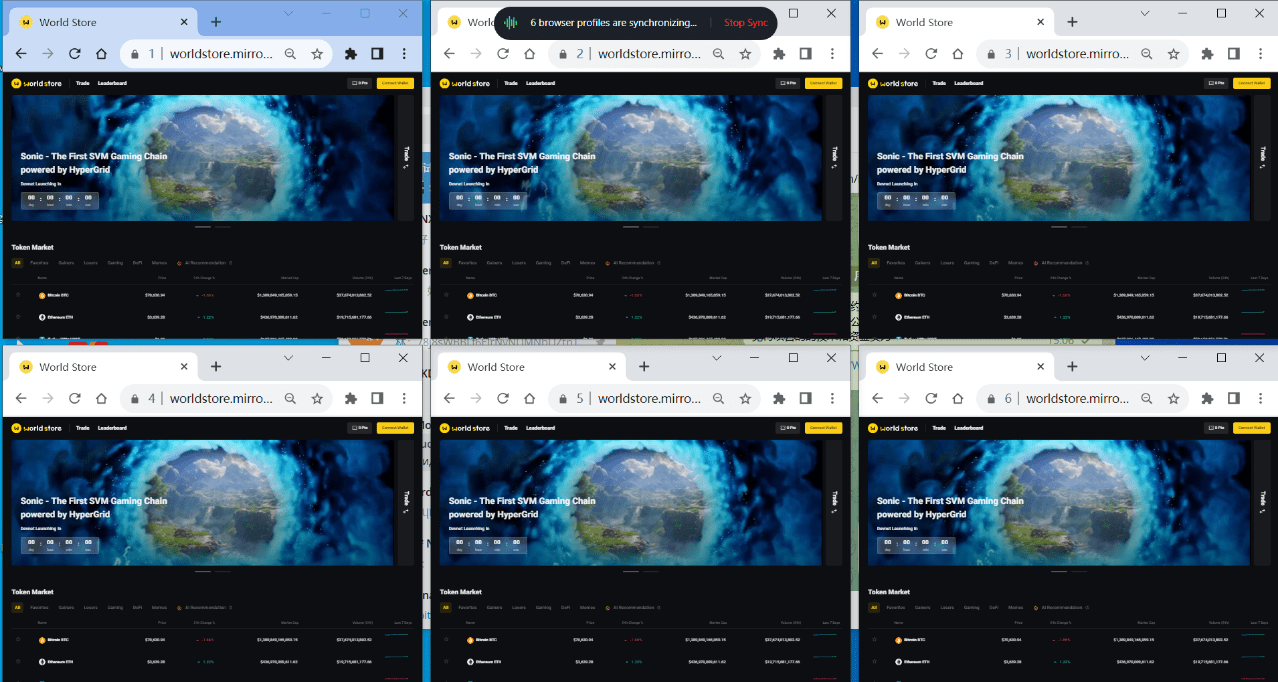
Task: Reload the page in profile 2 window
Action: pyautogui.click(x=503, y=54)
